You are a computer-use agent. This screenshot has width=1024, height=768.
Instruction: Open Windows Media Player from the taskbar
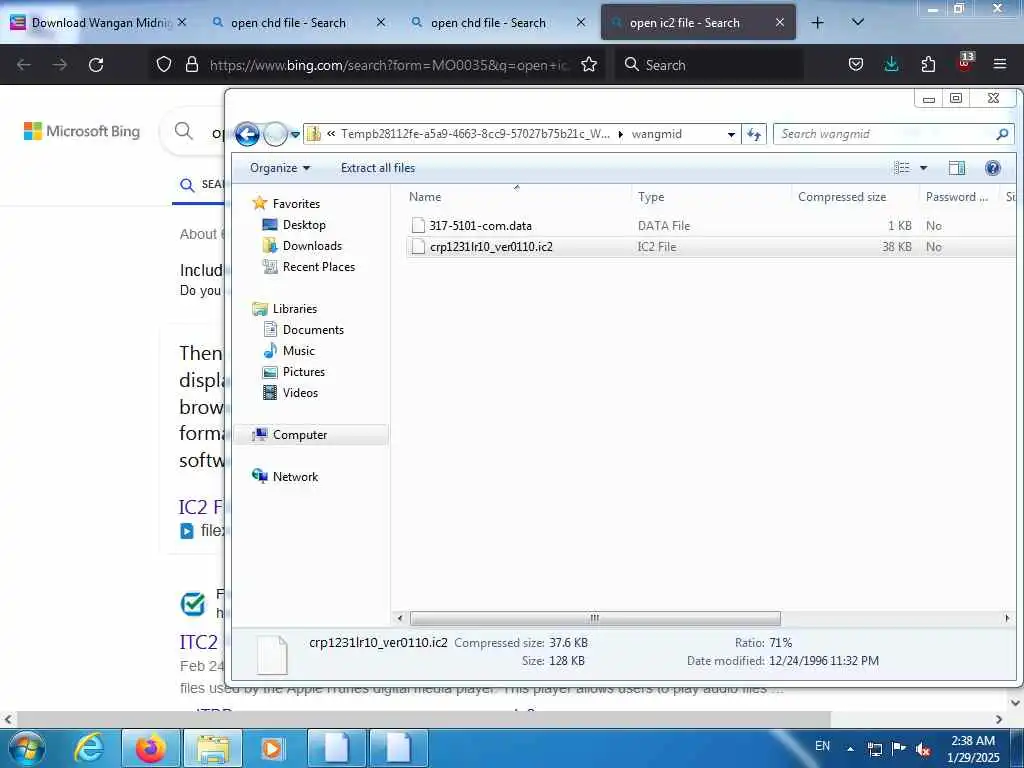pyautogui.click(x=272, y=748)
